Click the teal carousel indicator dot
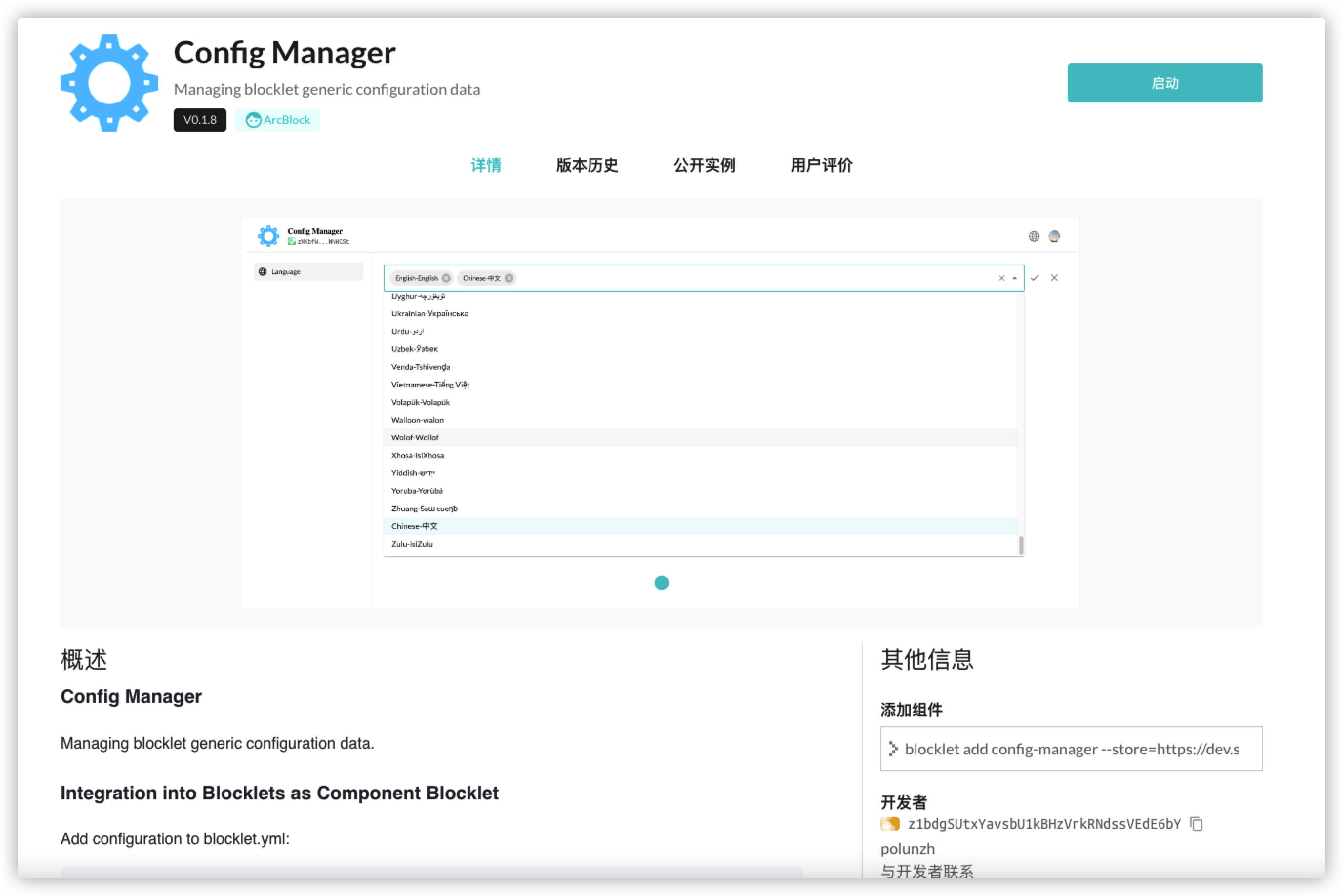Screen dimensions: 1343x896 click(x=661, y=582)
